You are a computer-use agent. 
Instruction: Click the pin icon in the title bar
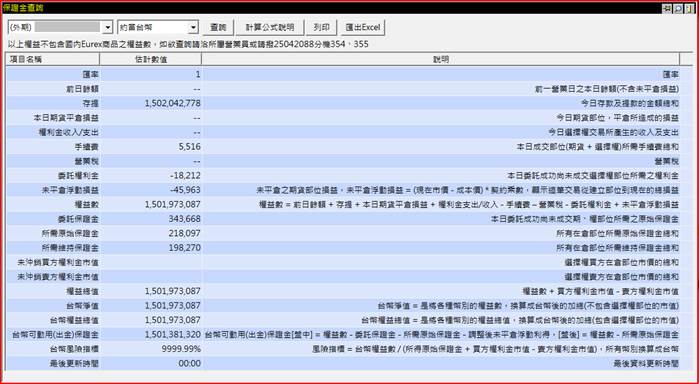667,8
